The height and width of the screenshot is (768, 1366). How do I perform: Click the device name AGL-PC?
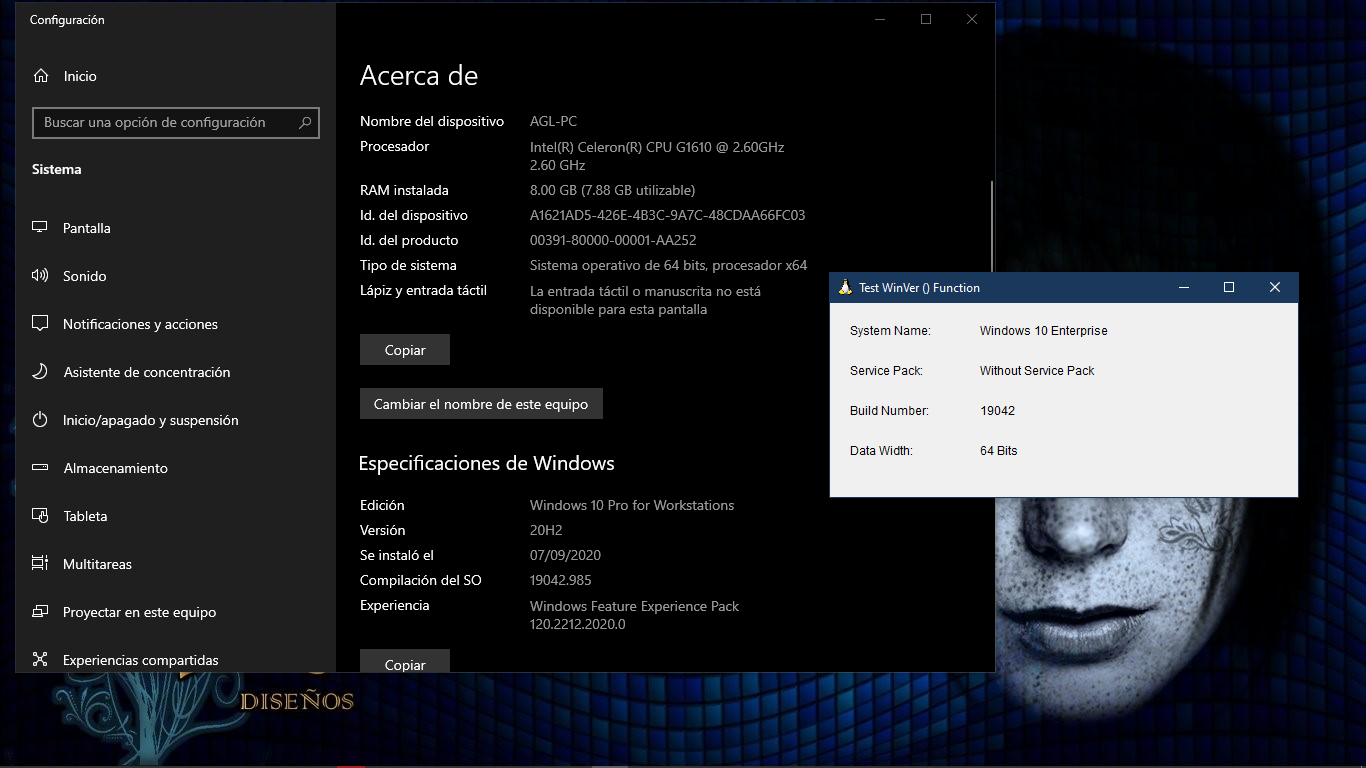[x=553, y=121]
